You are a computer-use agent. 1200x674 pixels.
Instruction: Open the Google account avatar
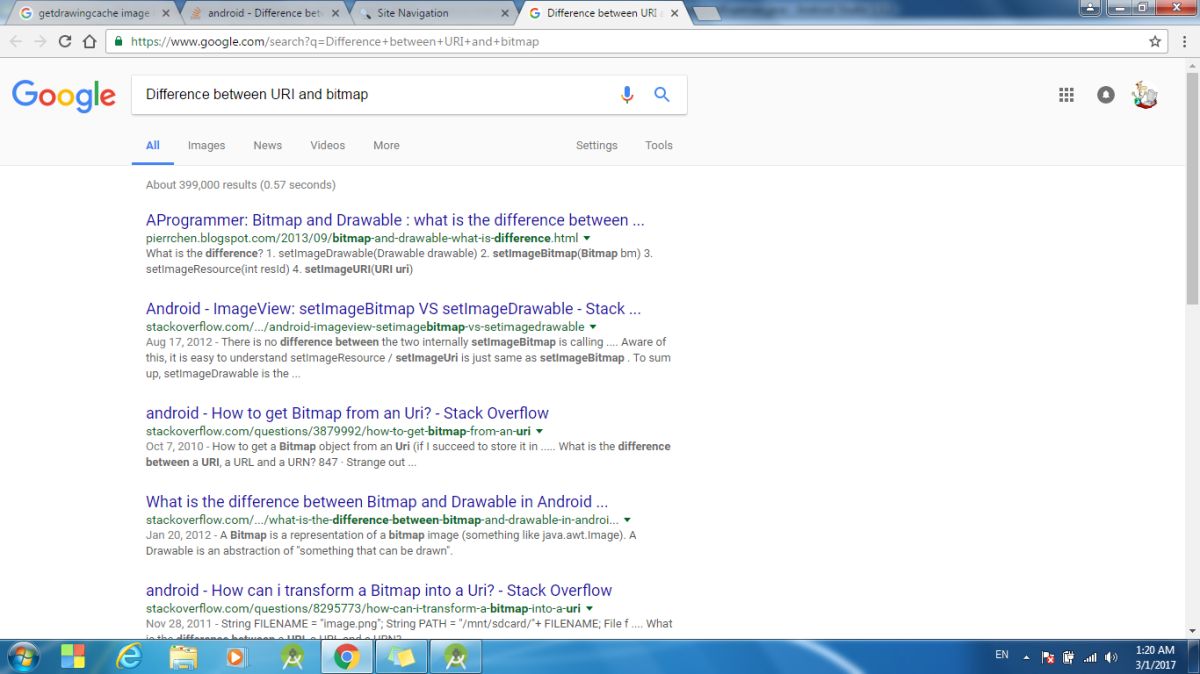1144,94
